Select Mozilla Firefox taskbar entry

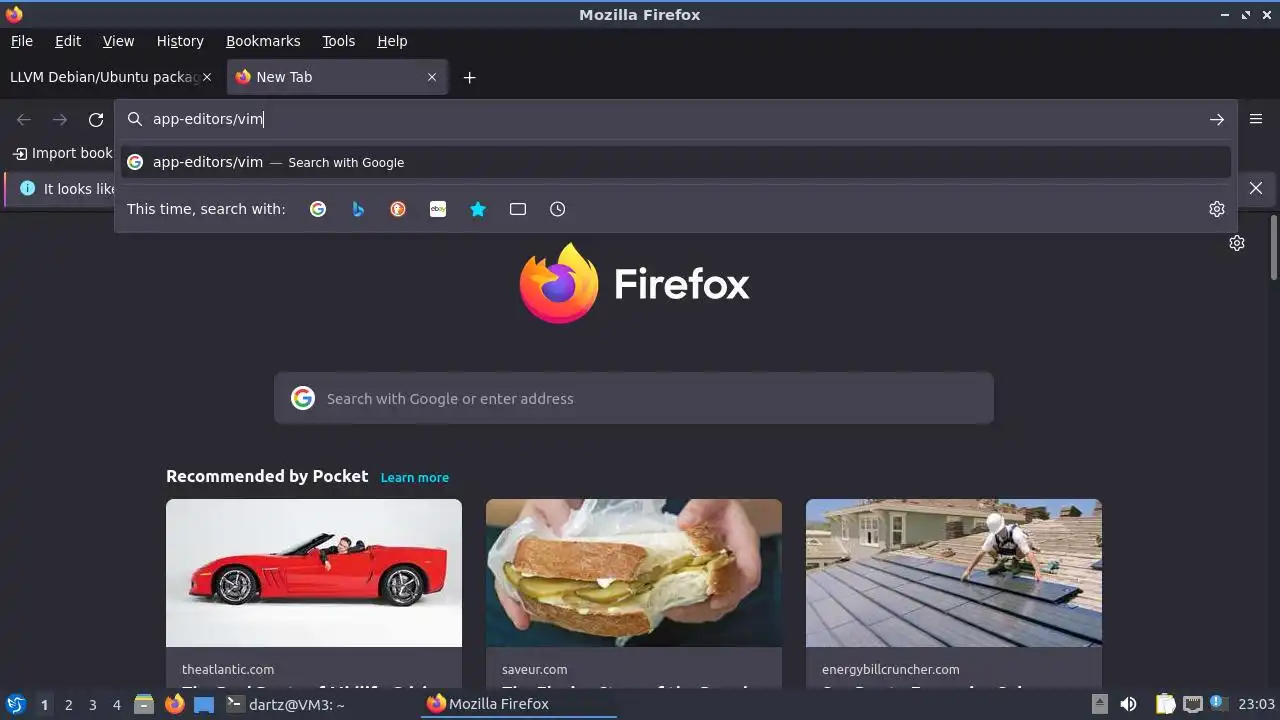point(518,704)
